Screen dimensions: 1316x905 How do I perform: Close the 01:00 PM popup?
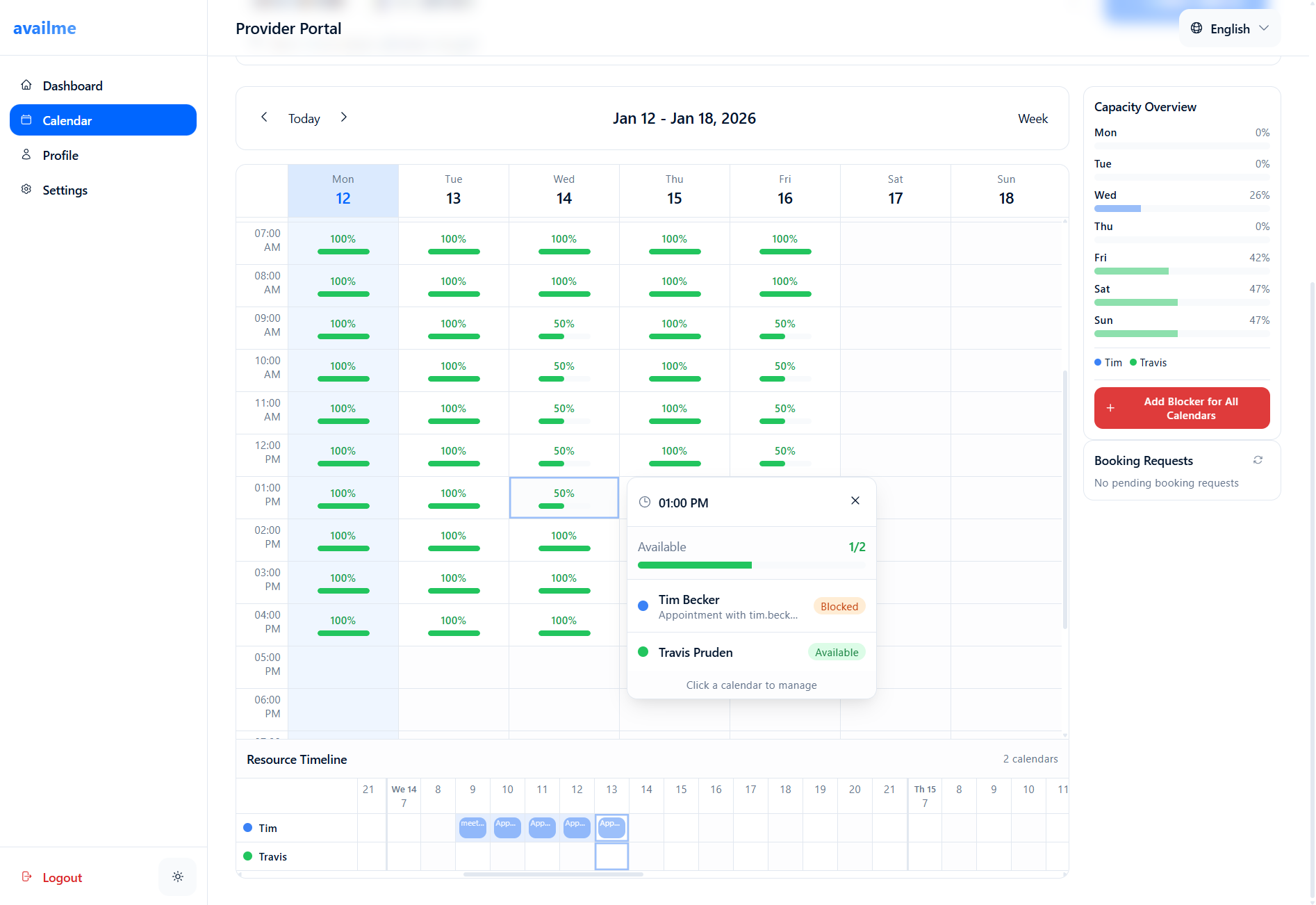click(x=855, y=501)
